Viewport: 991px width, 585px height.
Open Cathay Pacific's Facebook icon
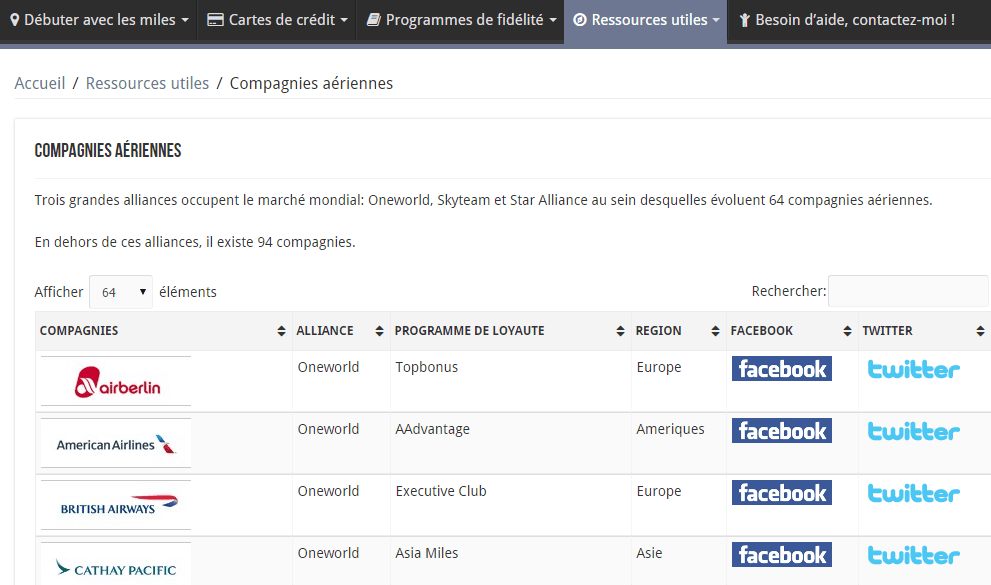click(781, 555)
